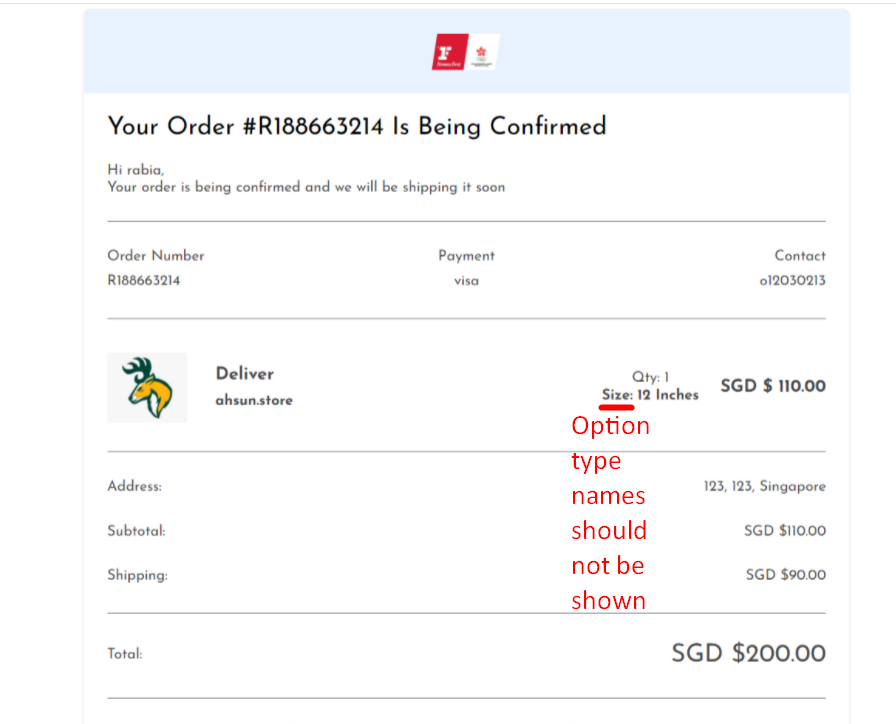Select the order number R188663214 value

tap(143, 281)
